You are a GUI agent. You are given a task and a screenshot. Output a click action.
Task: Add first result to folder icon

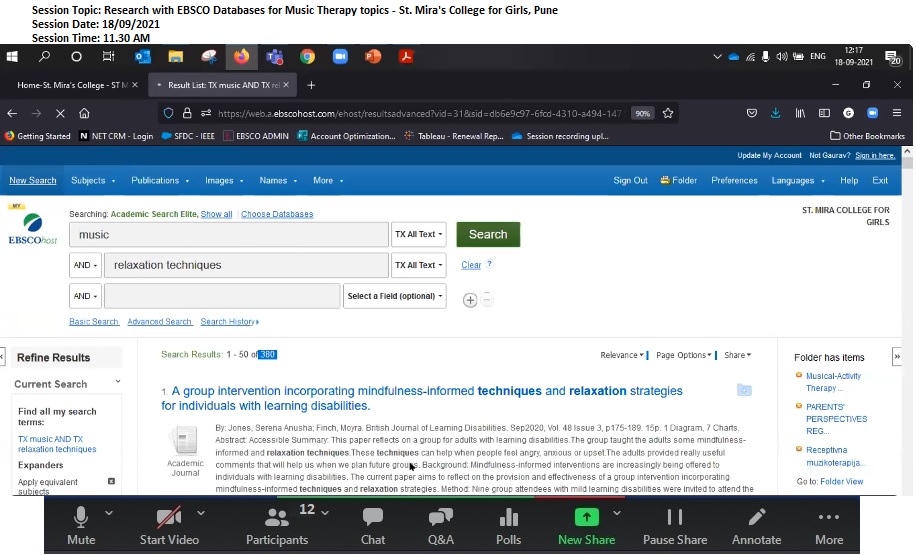pos(744,390)
